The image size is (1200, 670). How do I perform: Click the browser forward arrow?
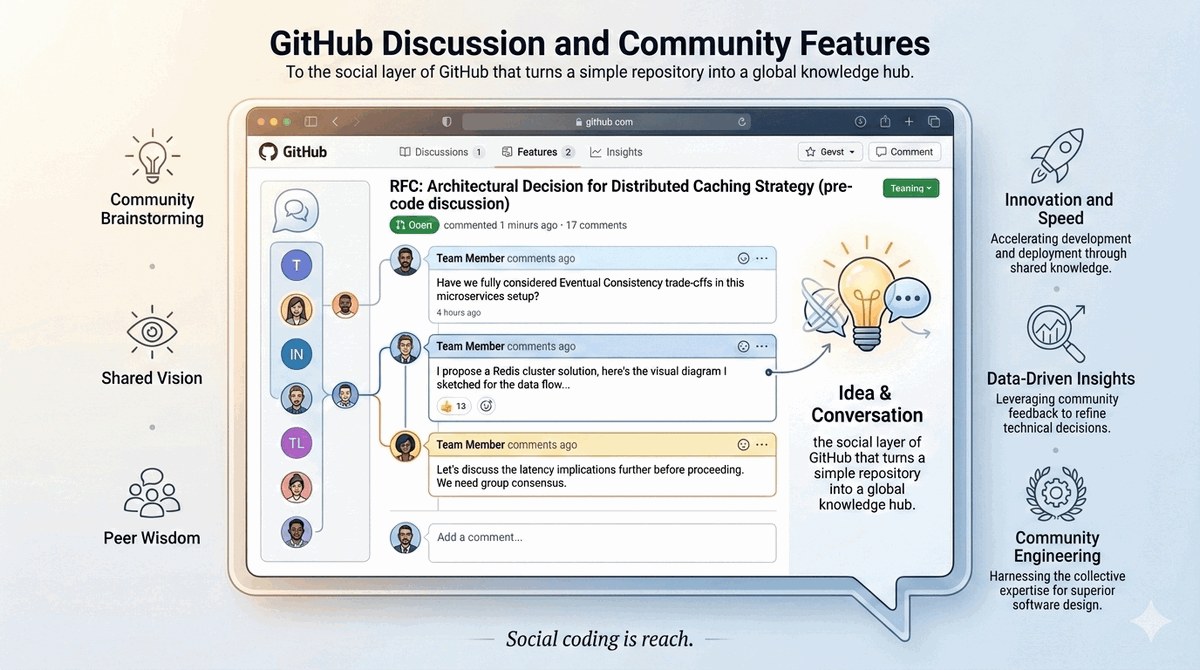[359, 122]
